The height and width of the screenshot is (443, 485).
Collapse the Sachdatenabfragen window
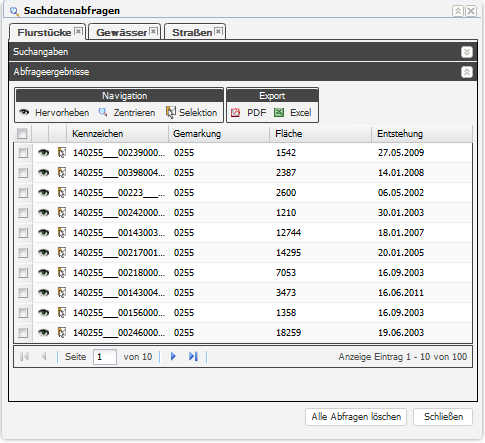click(x=458, y=11)
